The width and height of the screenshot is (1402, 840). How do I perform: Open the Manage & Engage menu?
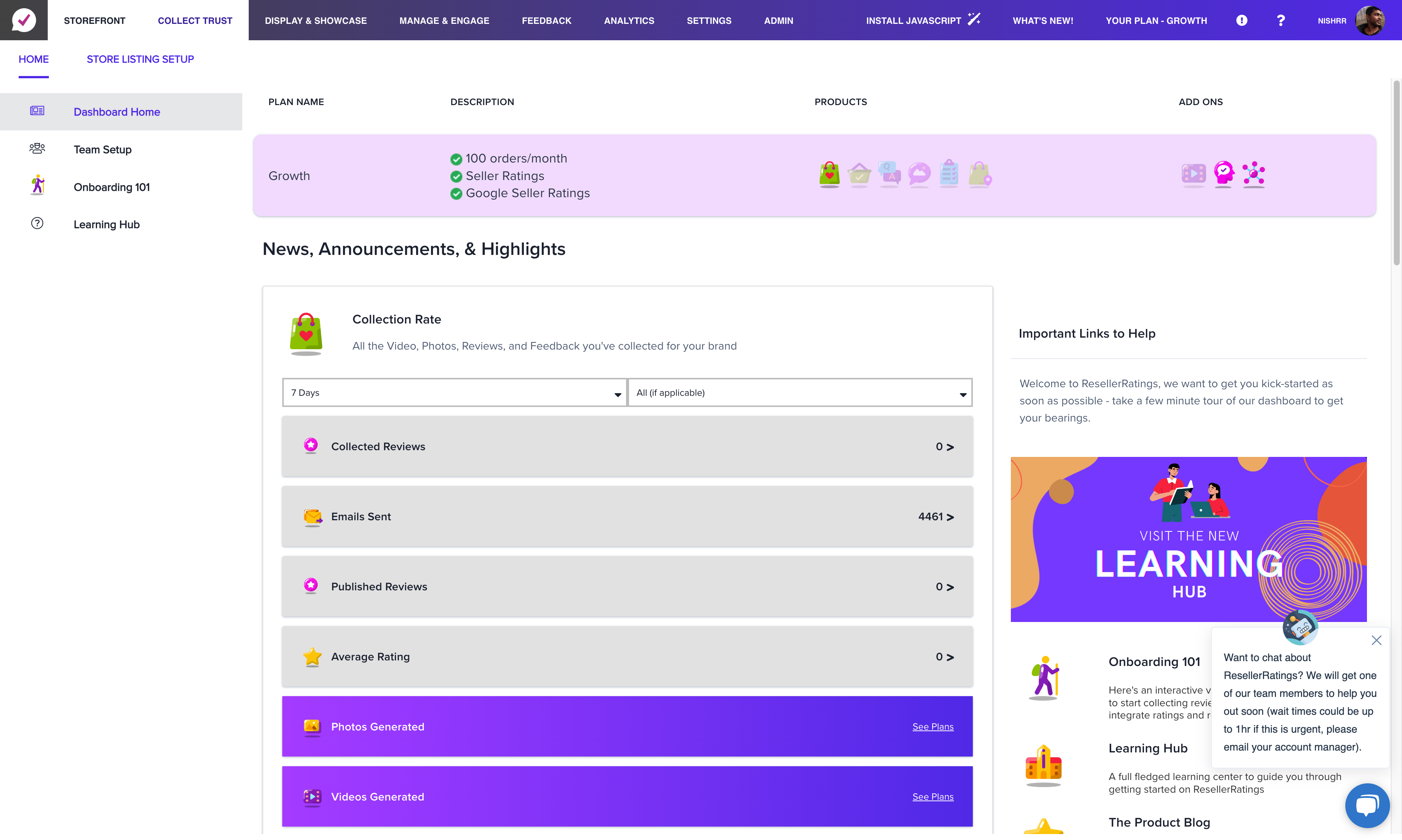444,20
